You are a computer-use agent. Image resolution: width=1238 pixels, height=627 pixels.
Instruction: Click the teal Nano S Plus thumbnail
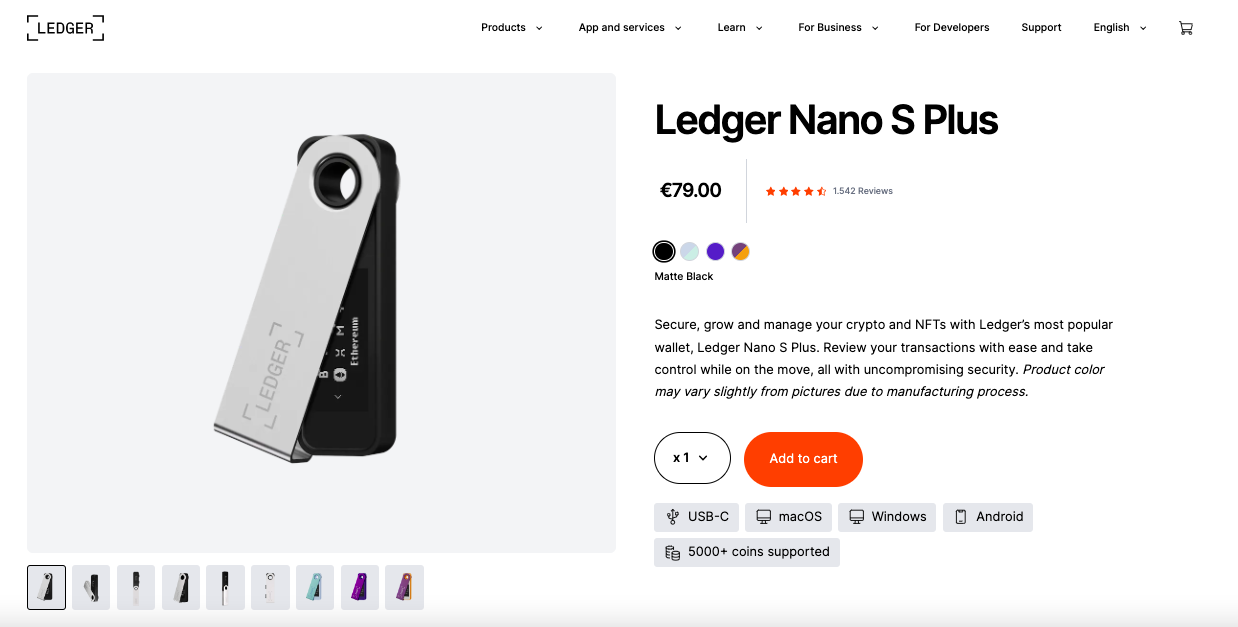click(314, 587)
